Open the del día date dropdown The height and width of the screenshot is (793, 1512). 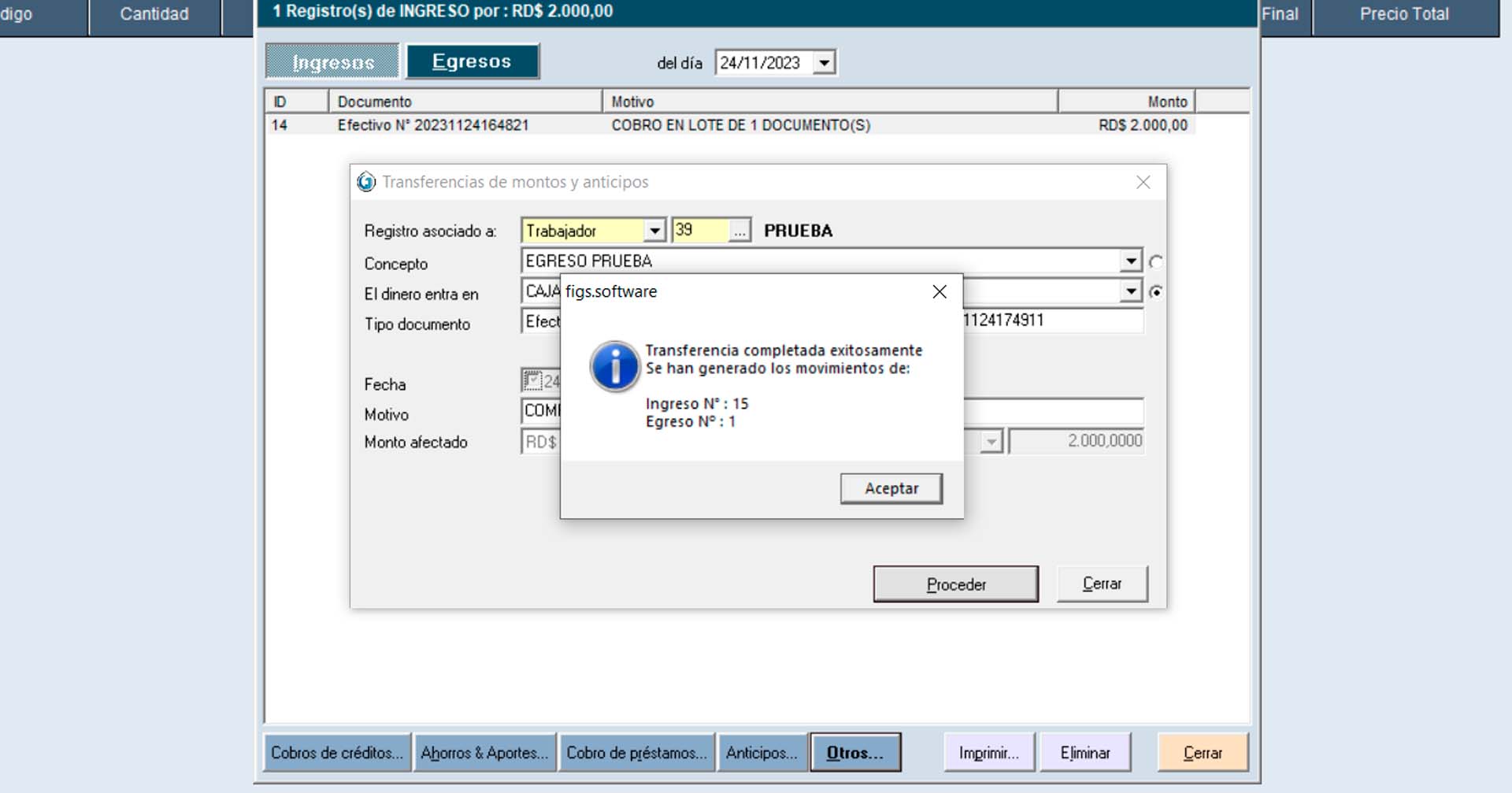(x=824, y=62)
